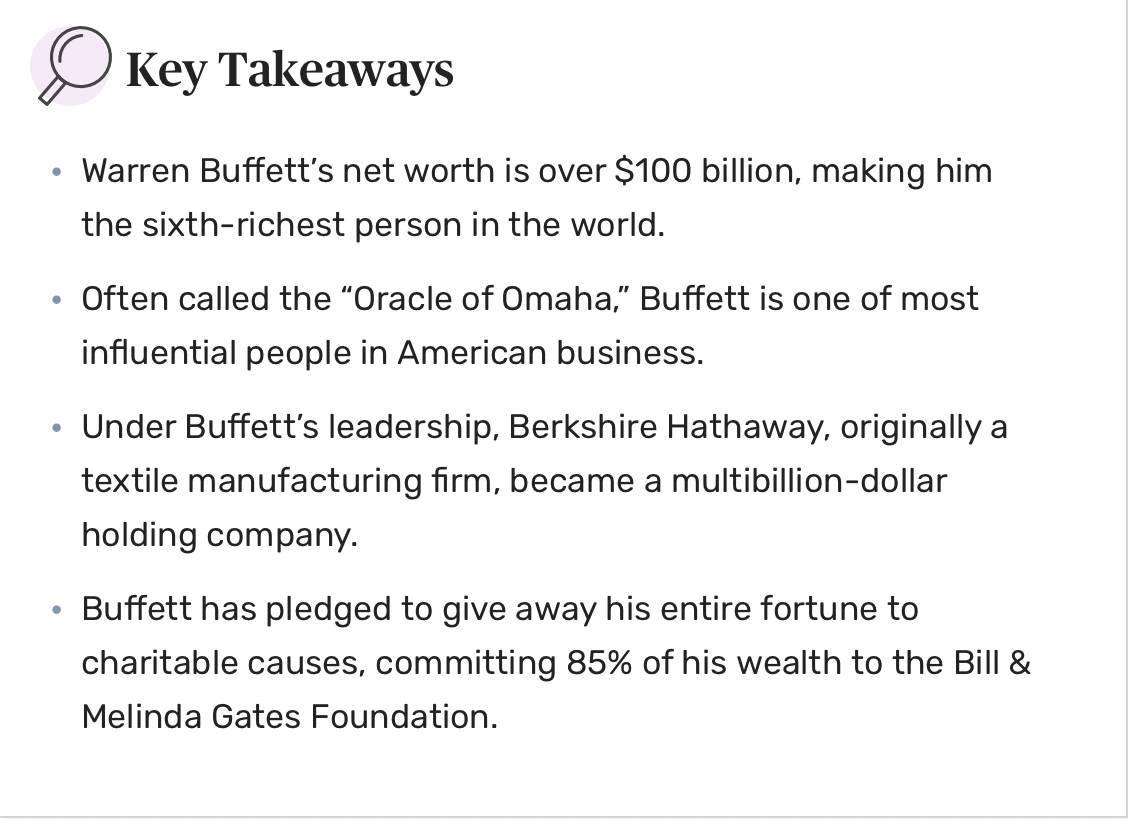Click the first bullet dot before Warren Buffett's
1128x820 pixels.
tap(58, 172)
